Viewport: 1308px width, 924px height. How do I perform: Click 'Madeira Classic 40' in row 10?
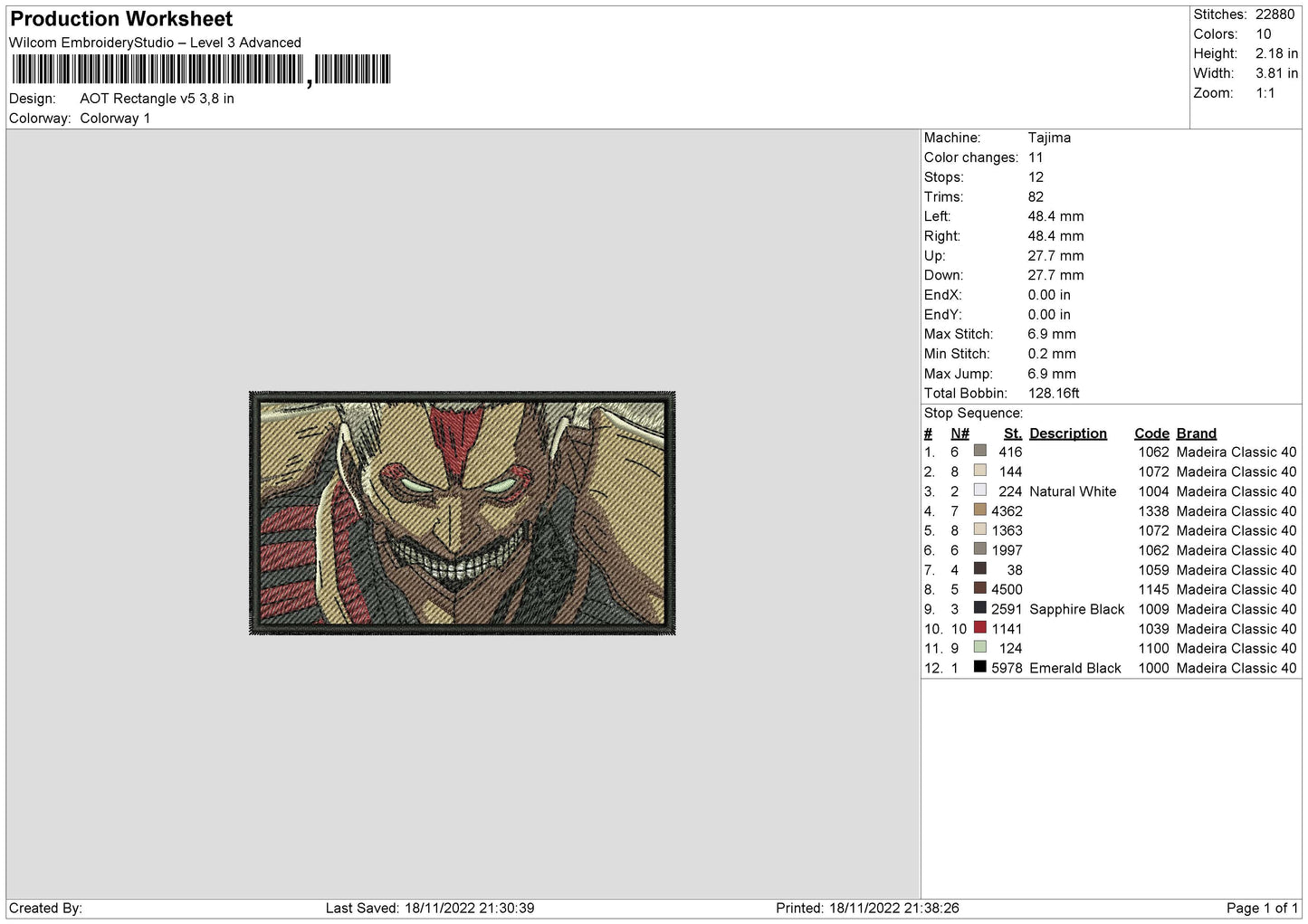[x=1236, y=629]
